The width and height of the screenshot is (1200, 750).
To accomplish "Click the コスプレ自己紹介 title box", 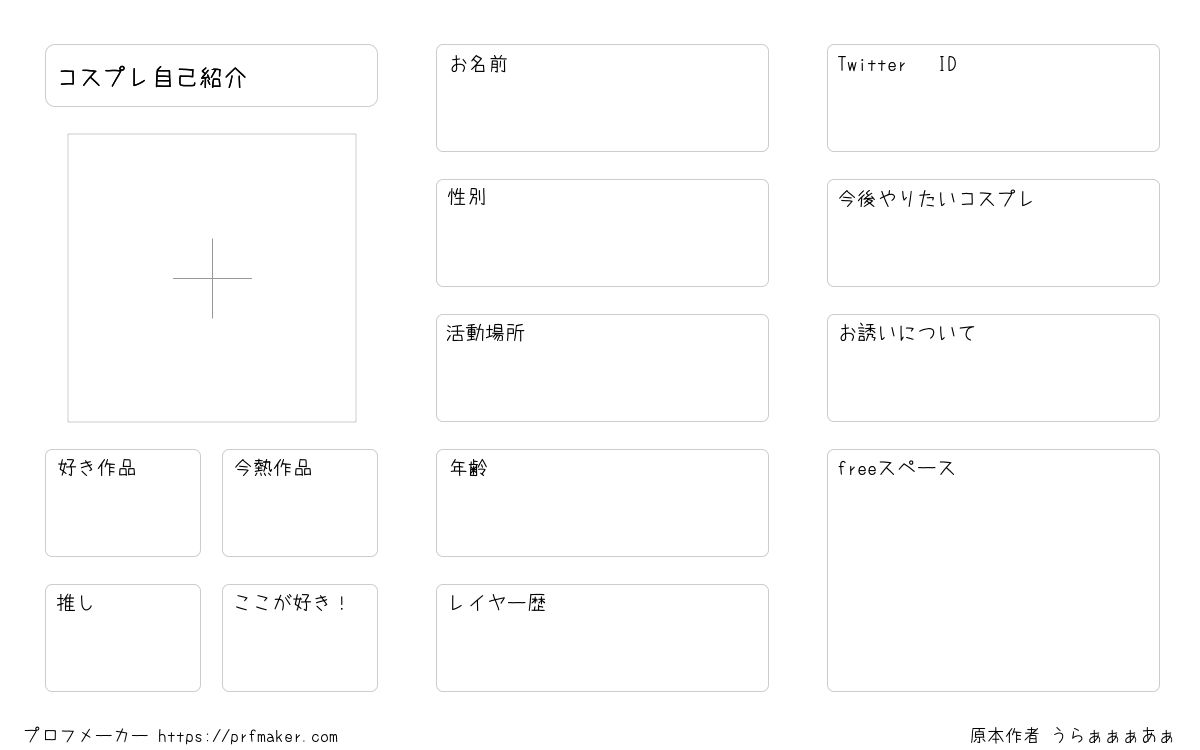I will click(x=211, y=75).
